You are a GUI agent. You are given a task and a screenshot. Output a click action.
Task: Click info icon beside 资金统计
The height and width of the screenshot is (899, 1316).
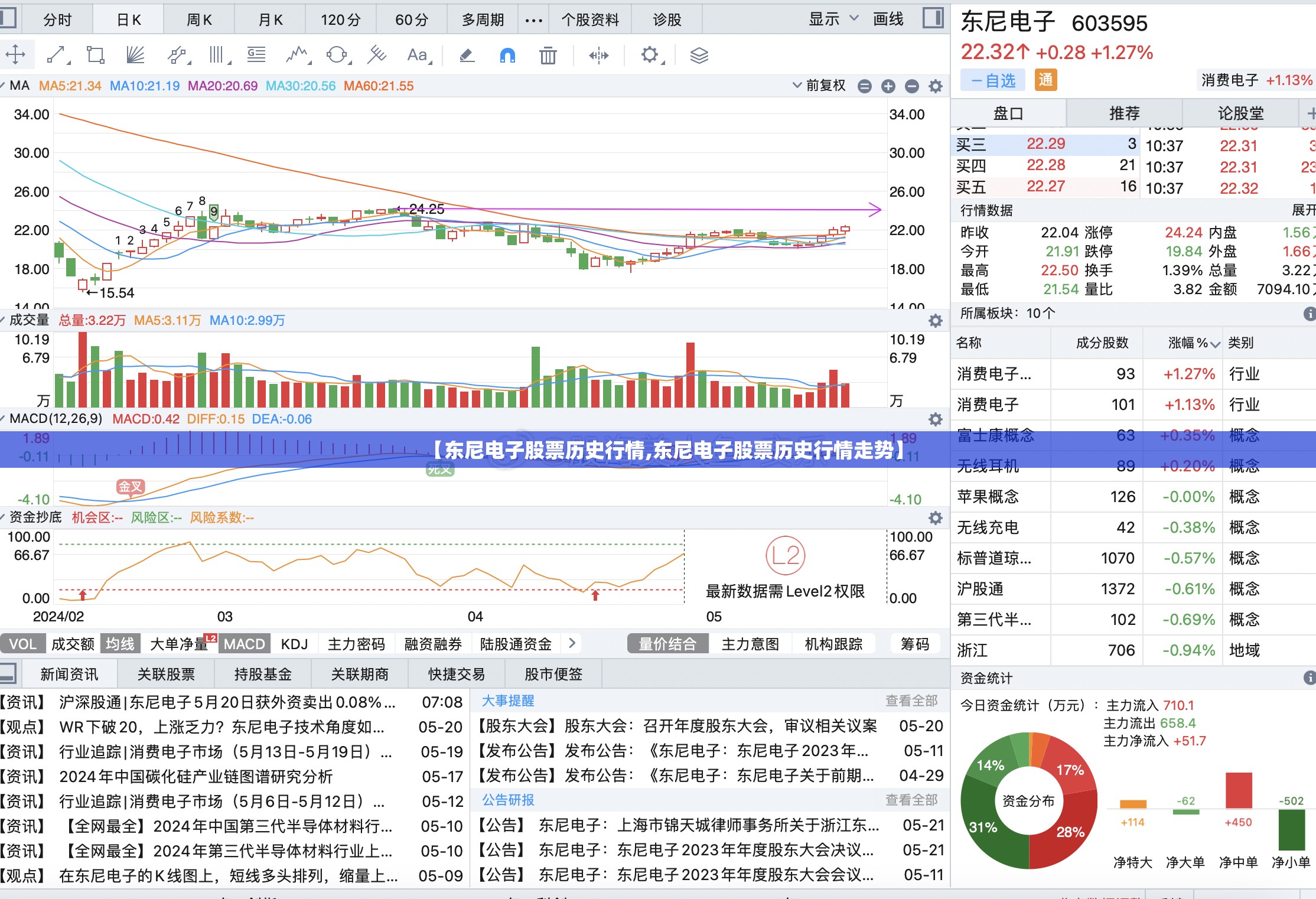pyautogui.click(x=1310, y=677)
